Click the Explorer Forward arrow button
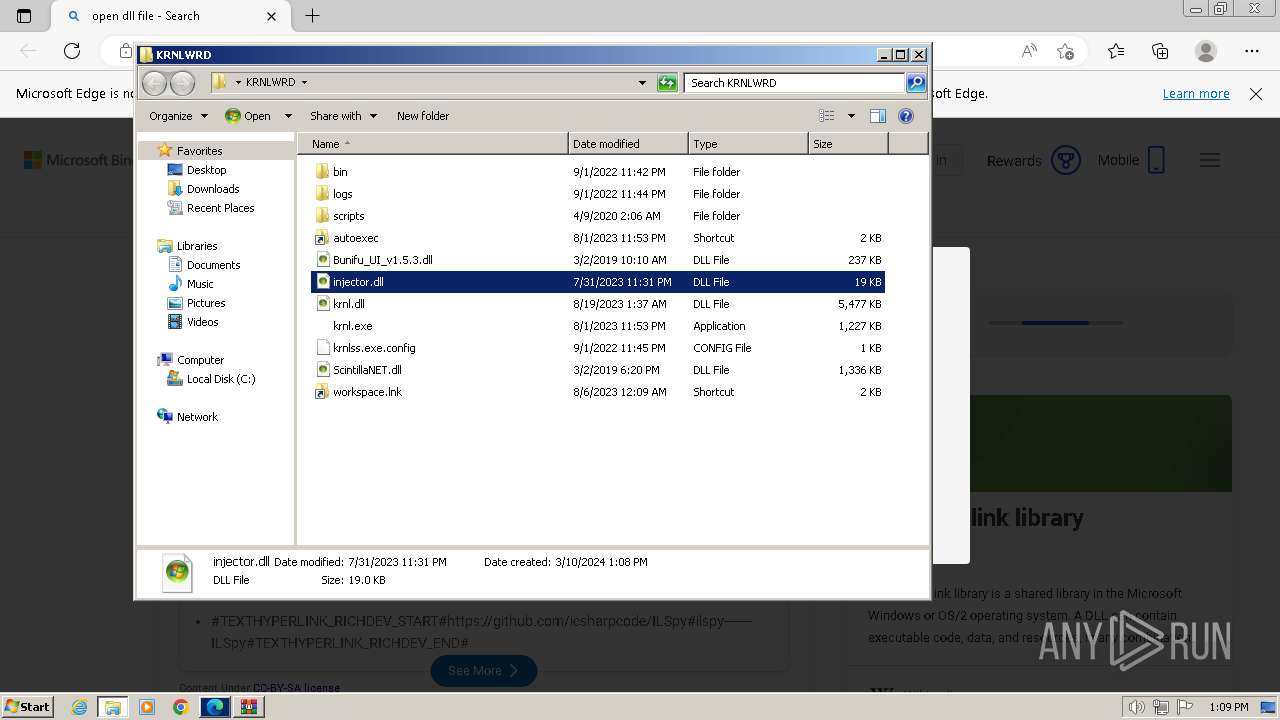 [182, 83]
